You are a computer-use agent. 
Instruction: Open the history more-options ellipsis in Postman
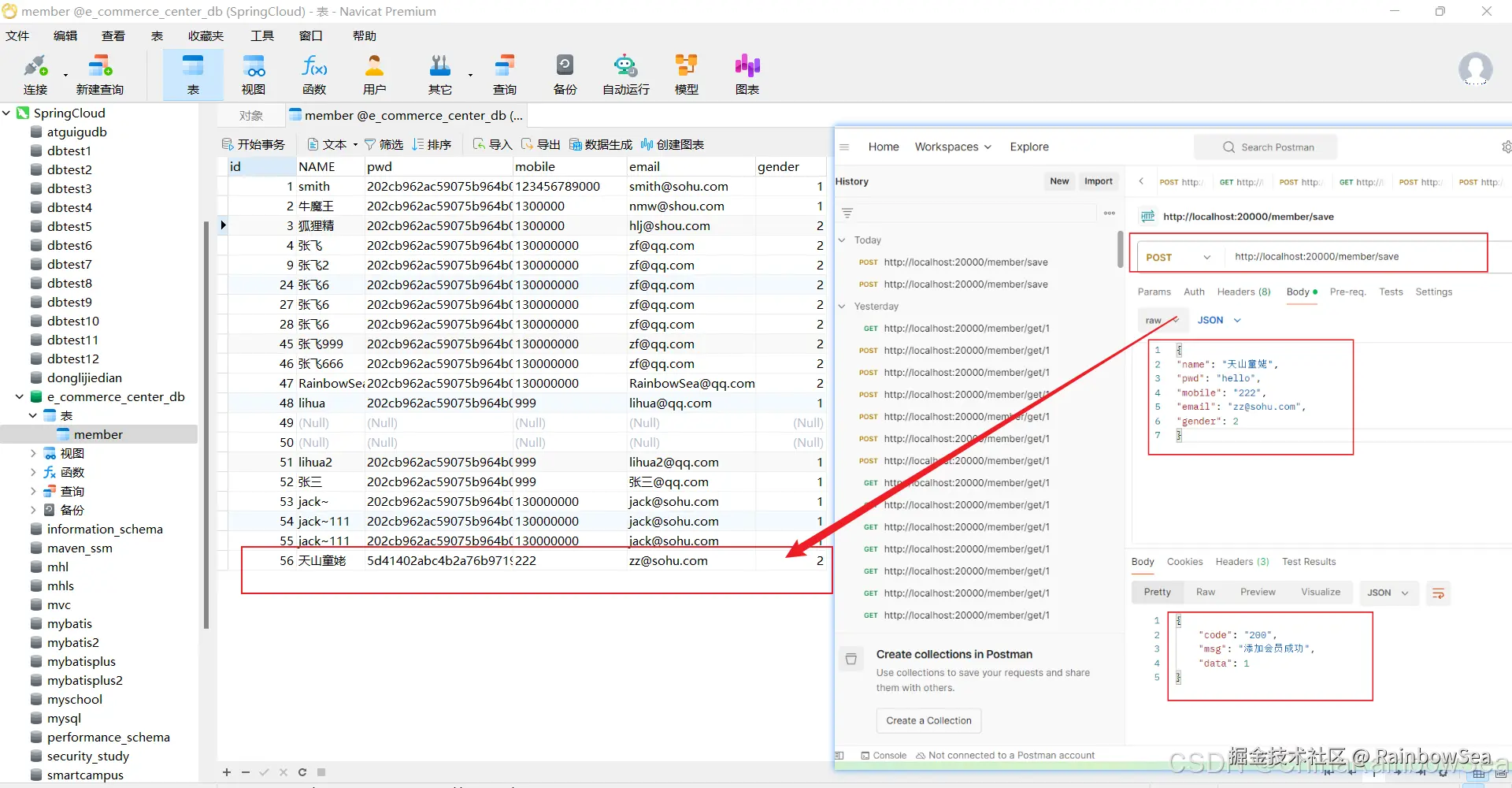click(1110, 213)
